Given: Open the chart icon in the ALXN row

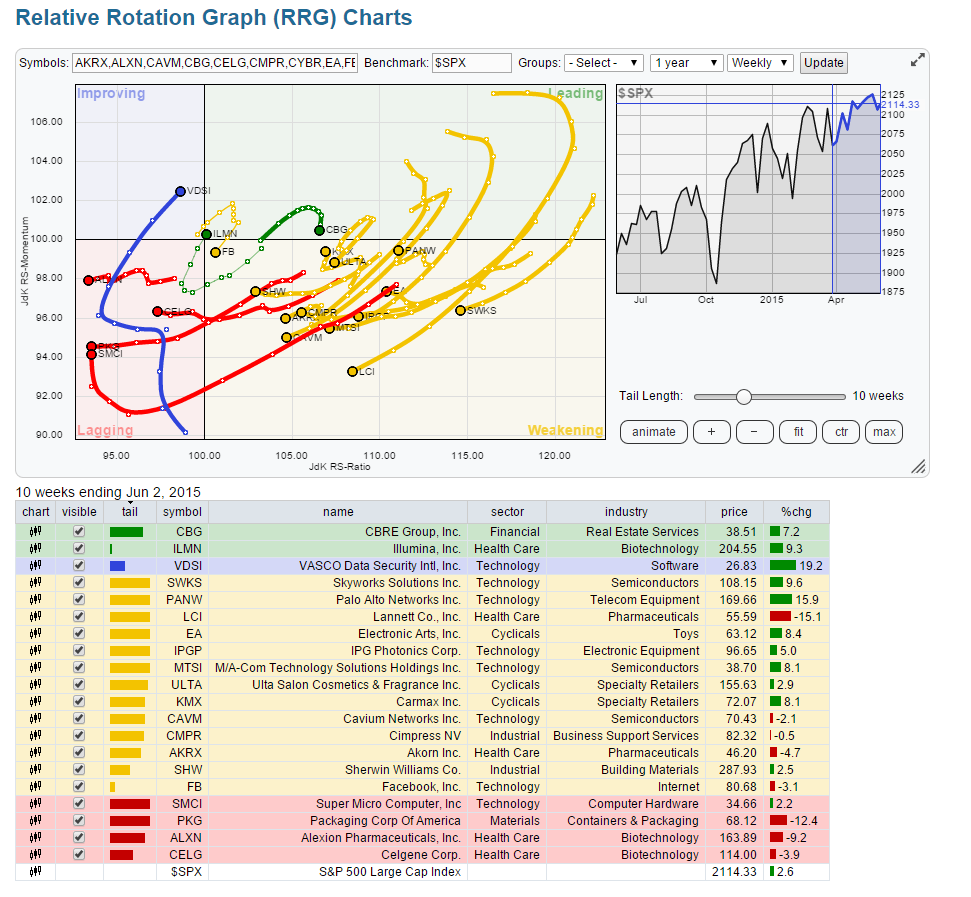Looking at the screenshot, I should click(x=35, y=838).
